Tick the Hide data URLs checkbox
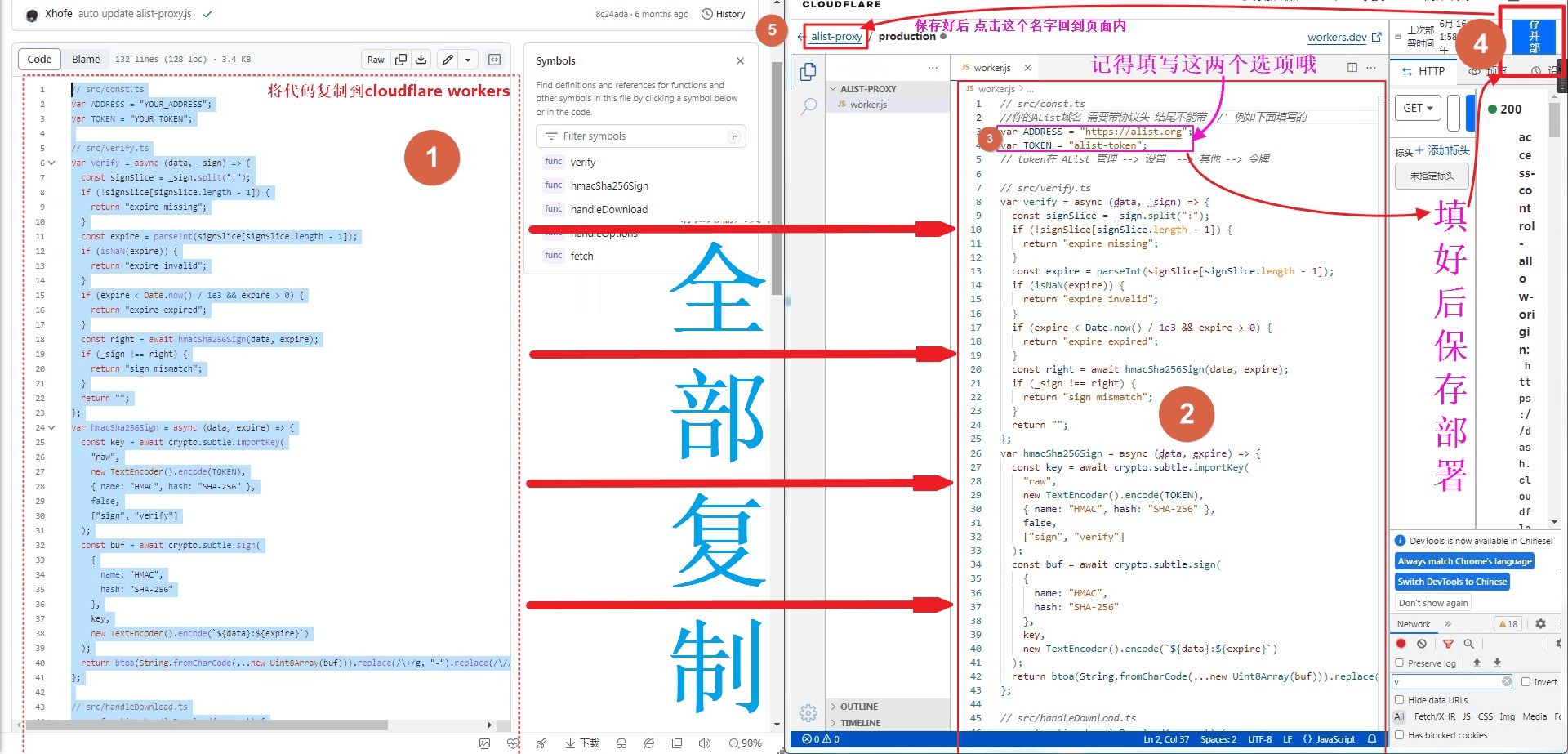 pyautogui.click(x=1400, y=700)
